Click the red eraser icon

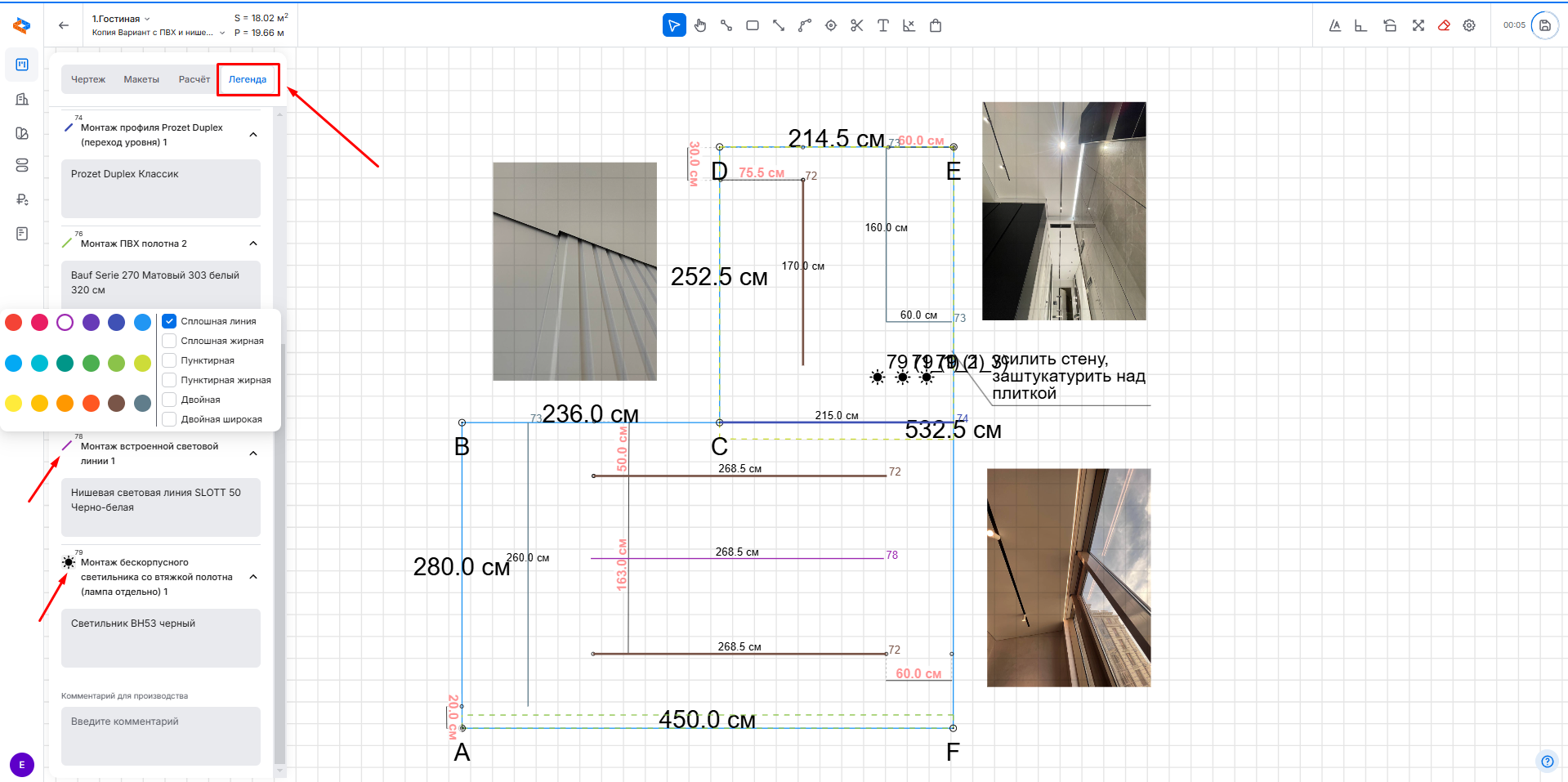(1444, 25)
